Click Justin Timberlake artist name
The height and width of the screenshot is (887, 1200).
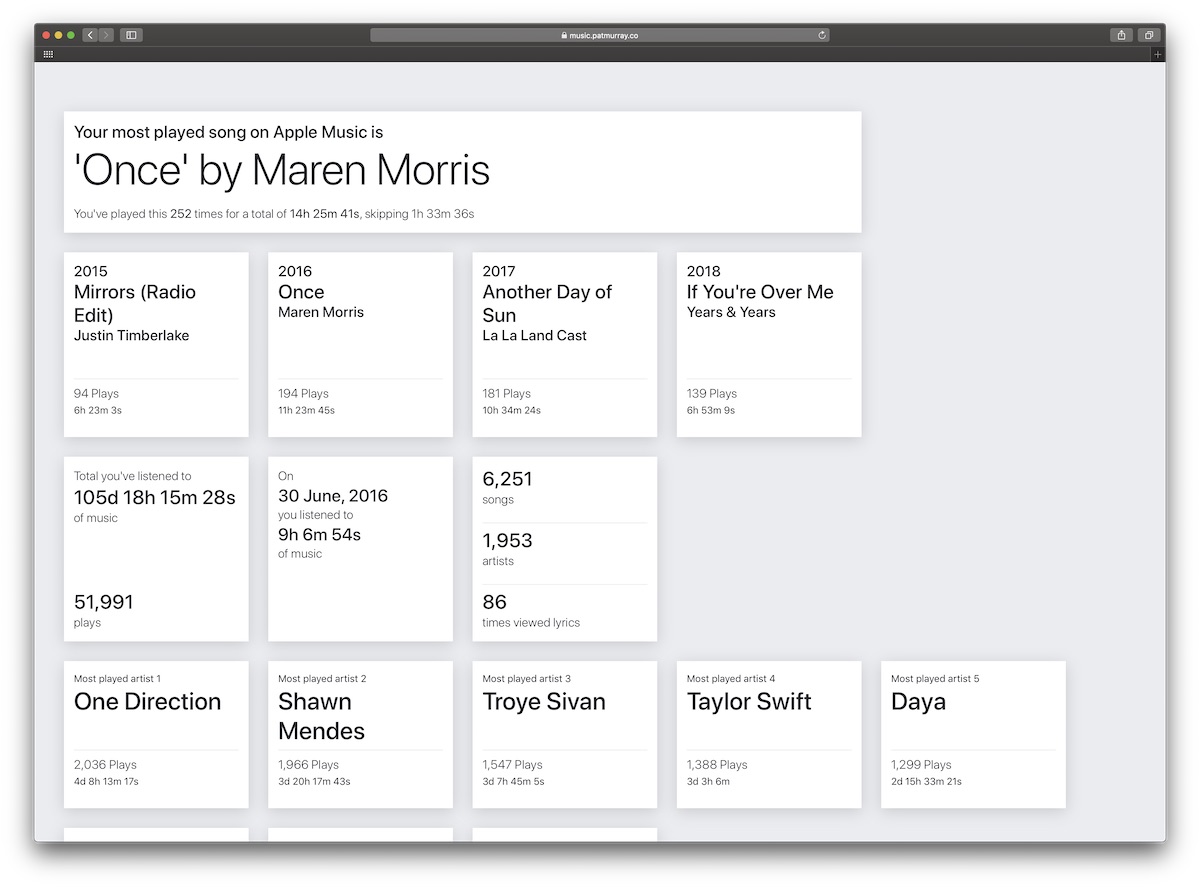click(x=131, y=335)
